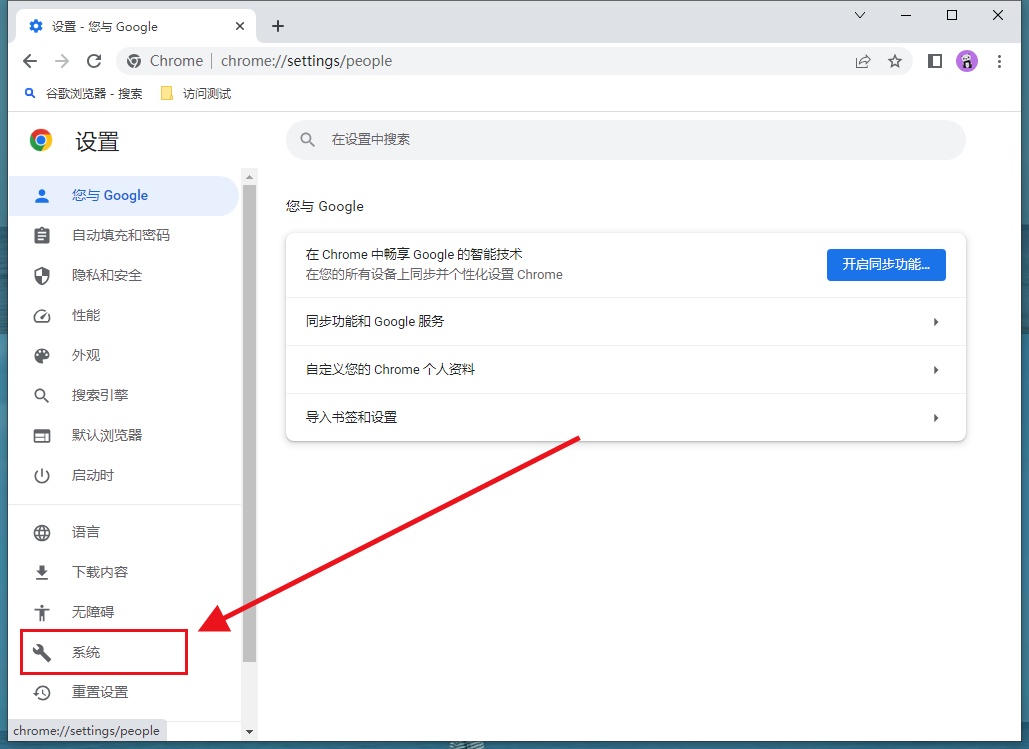
Task: Open the tab search chevron in title bar
Action: pyautogui.click(x=860, y=15)
